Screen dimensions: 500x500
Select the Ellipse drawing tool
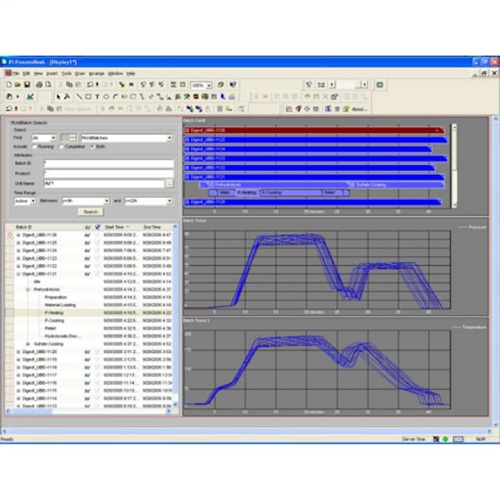click(106, 97)
